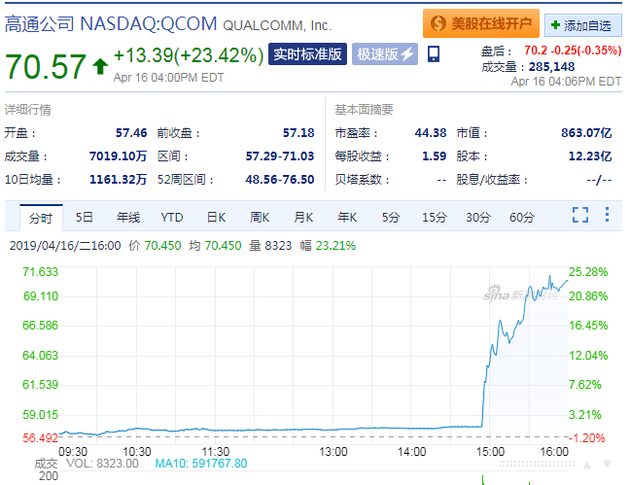This screenshot has height=485, width=630.
Task: Click the 每股收益 value 1.59
Action: pos(434,156)
